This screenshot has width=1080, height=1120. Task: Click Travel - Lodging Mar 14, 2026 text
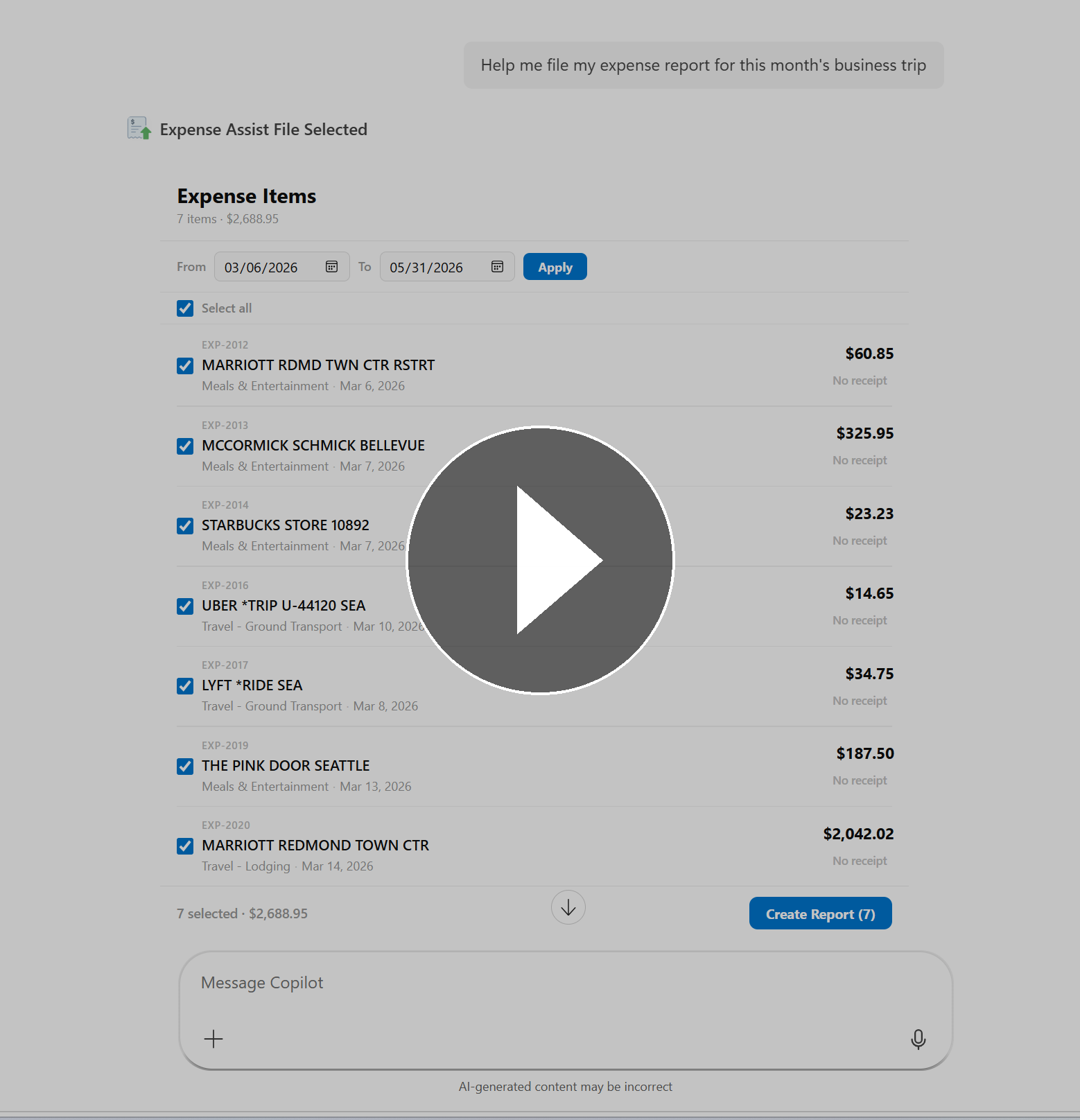pyautogui.click(x=288, y=866)
